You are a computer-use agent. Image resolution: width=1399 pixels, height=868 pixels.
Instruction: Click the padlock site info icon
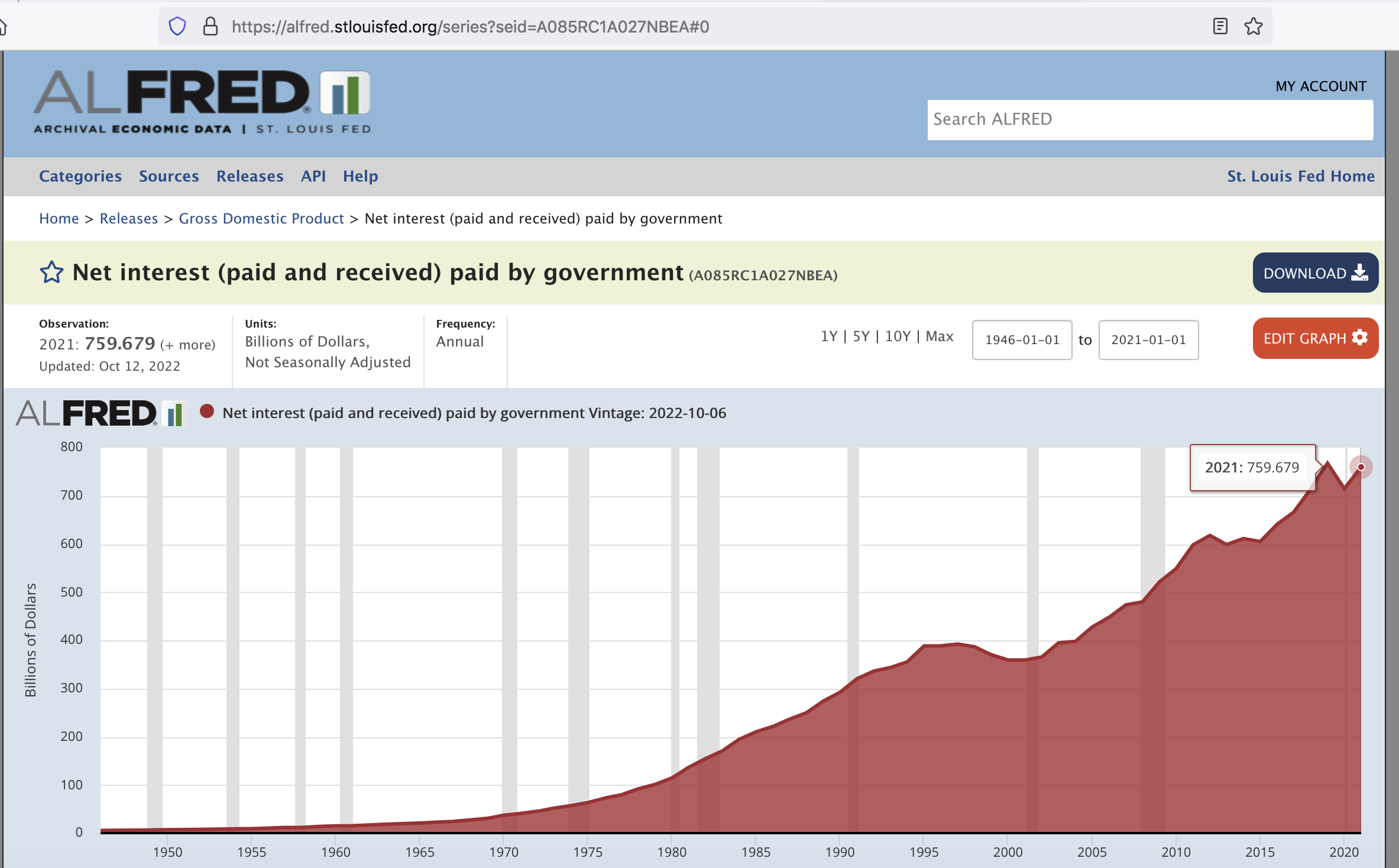[211, 27]
